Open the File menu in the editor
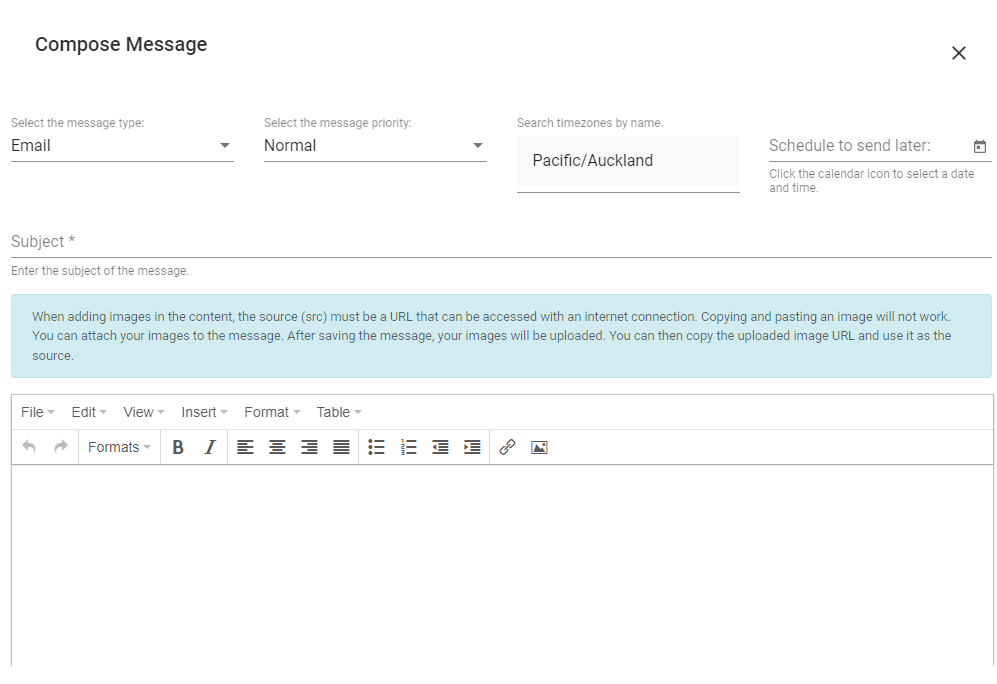Screen dimensions: 997x684 [x=38, y=412]
